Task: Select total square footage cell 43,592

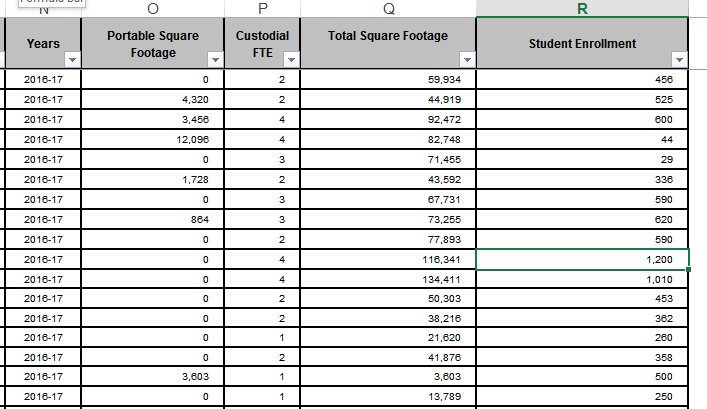Action: tap(388, 179)
